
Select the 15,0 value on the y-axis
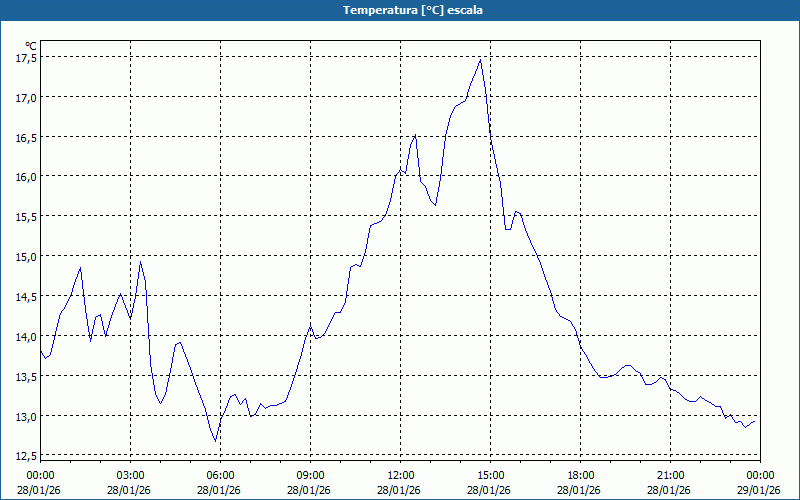[25, 257]
